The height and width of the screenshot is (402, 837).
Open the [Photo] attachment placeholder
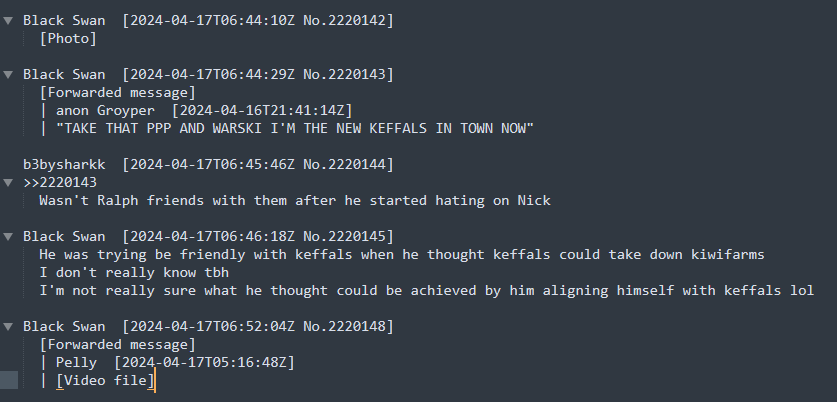point(68,38)
